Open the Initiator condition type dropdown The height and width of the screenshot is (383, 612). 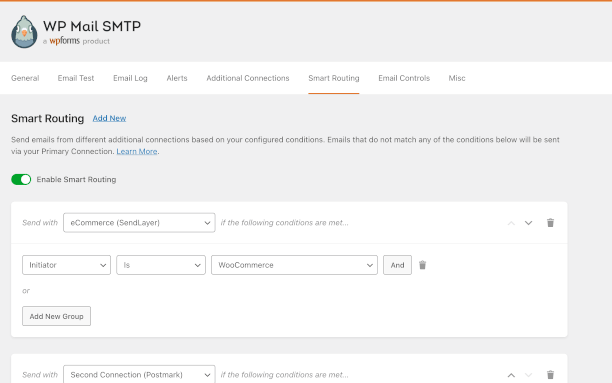point(66,265)
